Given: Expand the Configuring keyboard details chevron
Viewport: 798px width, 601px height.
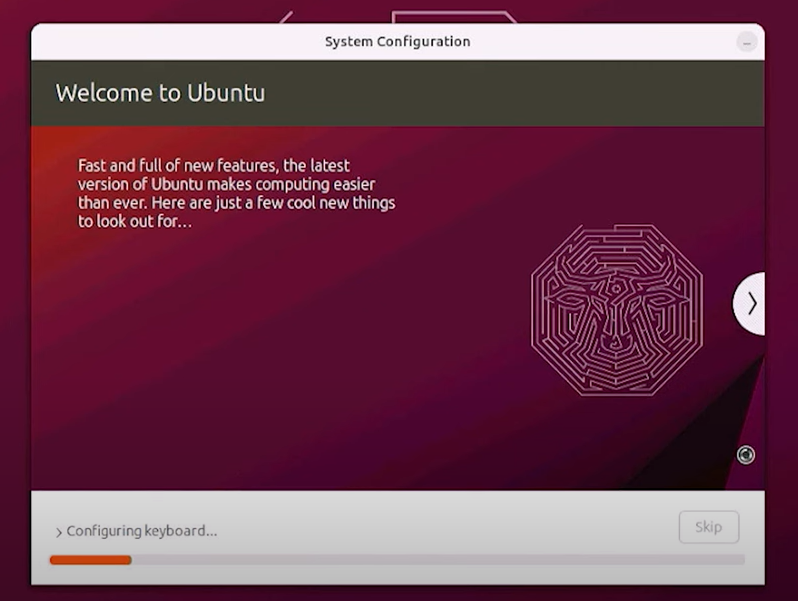Looking at the screenshot, I should tap(59, 532).
